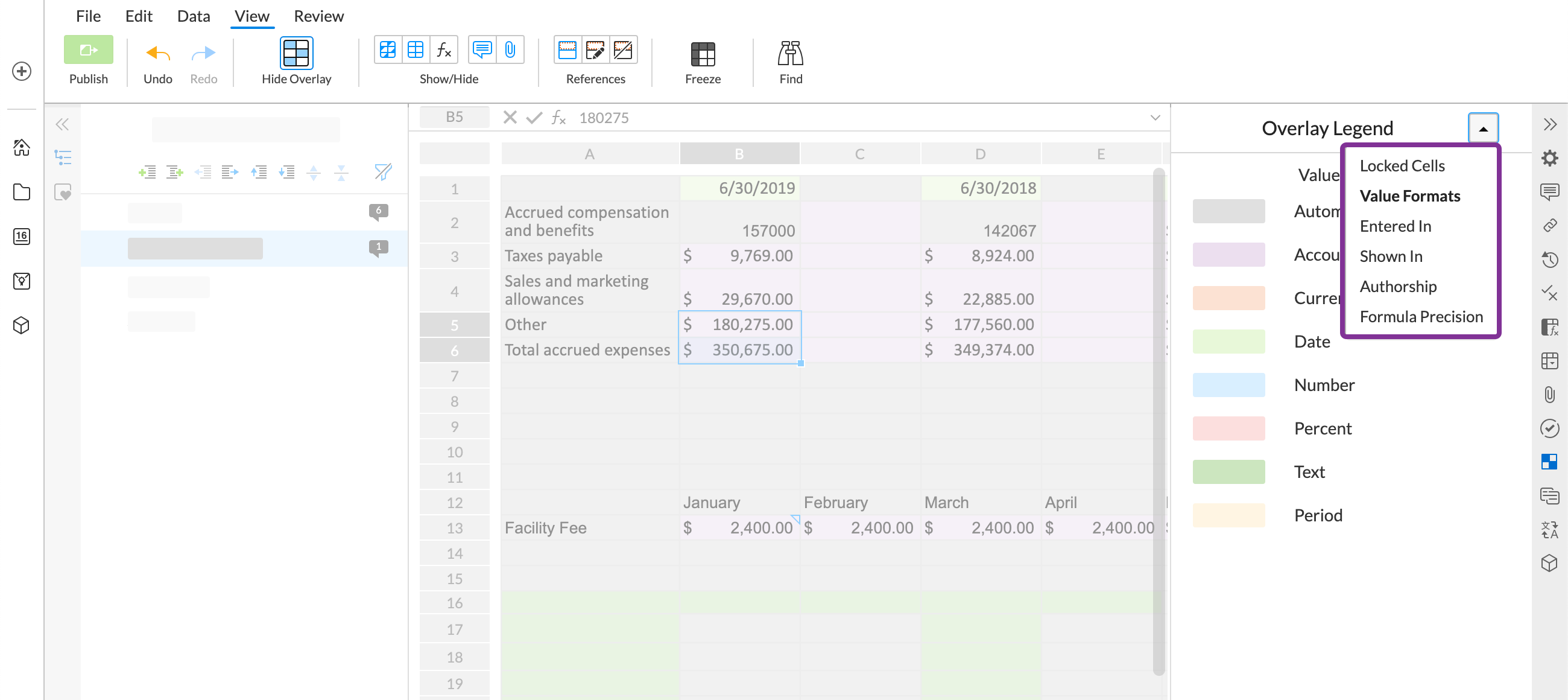Collapse the left sidebar with double chevron
The width and height of the screenshot is (1568, 700).
pyautogui.click(x=63, y=124)
